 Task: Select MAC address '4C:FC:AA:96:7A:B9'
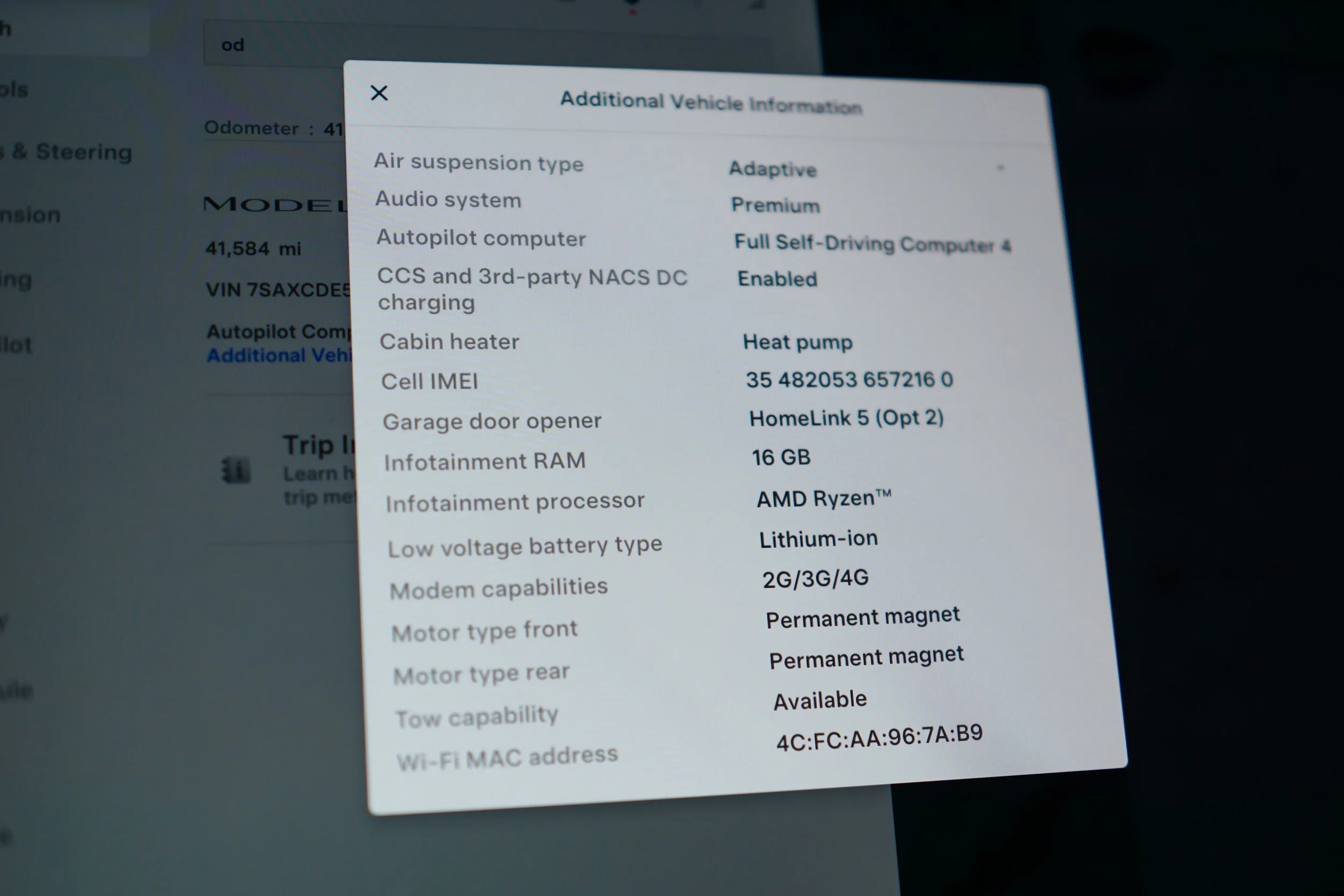click(x=879, y=738)
